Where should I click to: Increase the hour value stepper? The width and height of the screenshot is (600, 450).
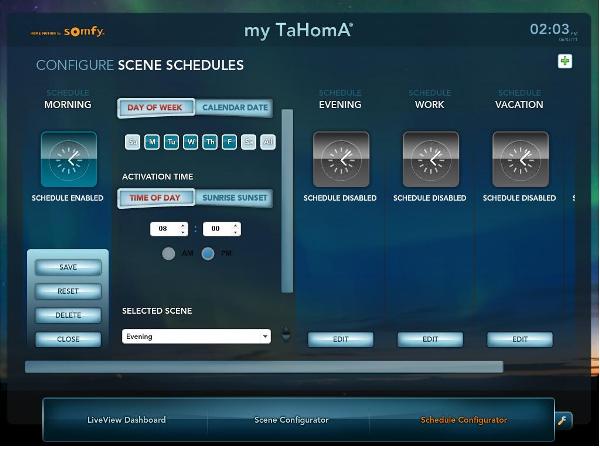[x=183, y=225]
